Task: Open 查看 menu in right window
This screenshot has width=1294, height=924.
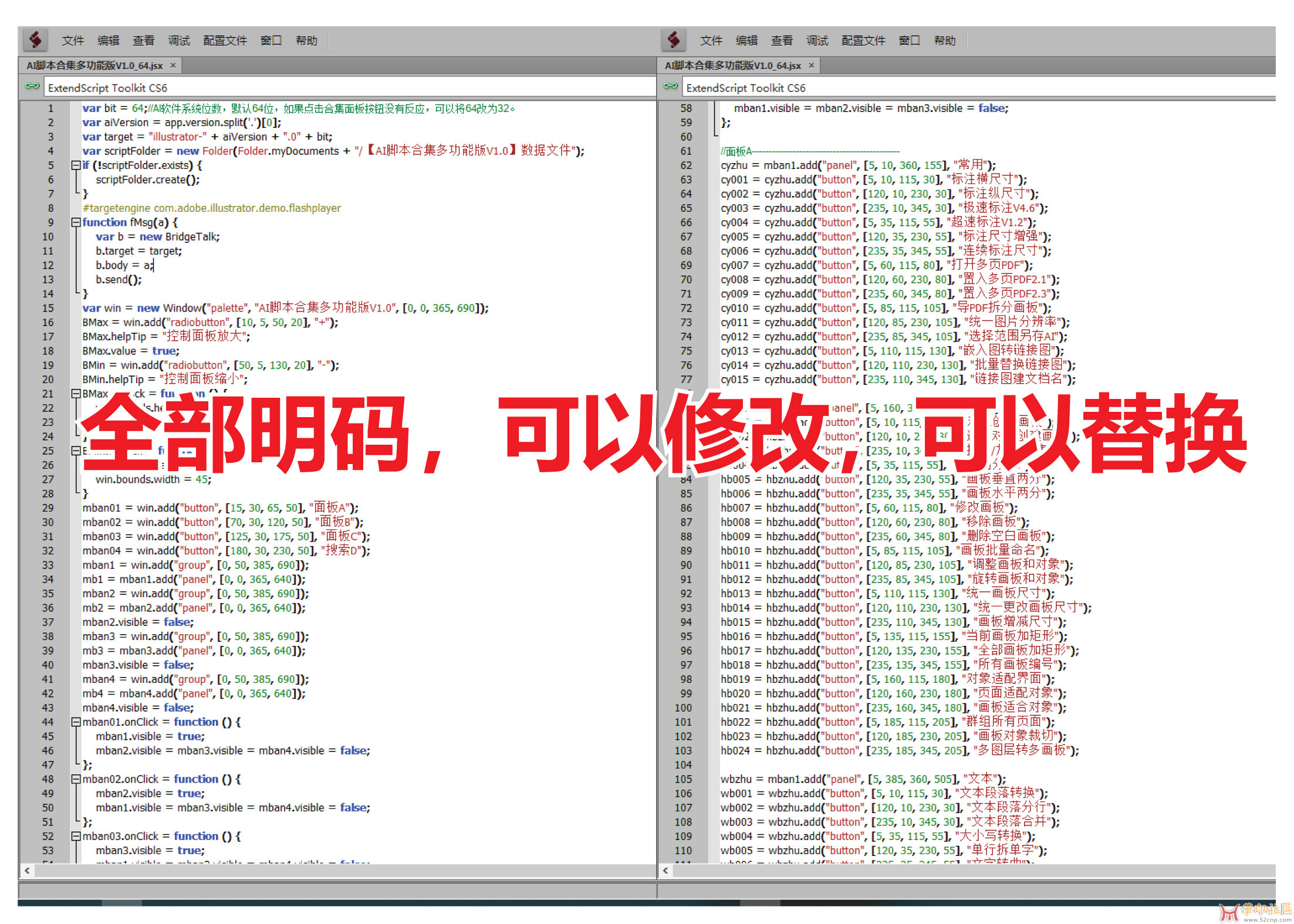Action: 782,40
